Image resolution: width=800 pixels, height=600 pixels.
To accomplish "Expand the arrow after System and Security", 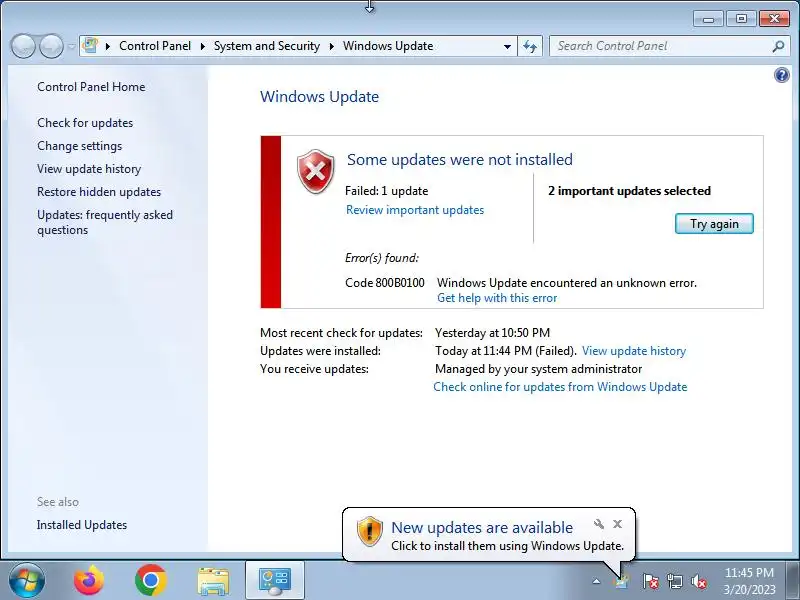I will point(332,46).
